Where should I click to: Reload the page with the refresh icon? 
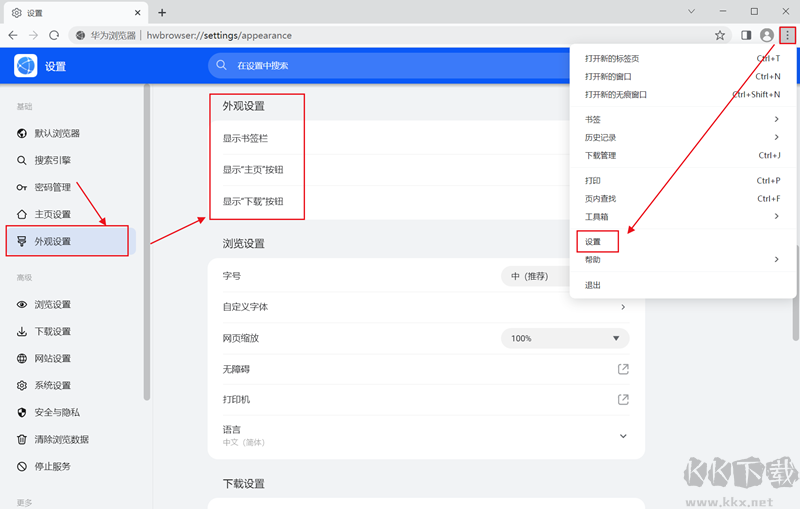tap(54, 35)
